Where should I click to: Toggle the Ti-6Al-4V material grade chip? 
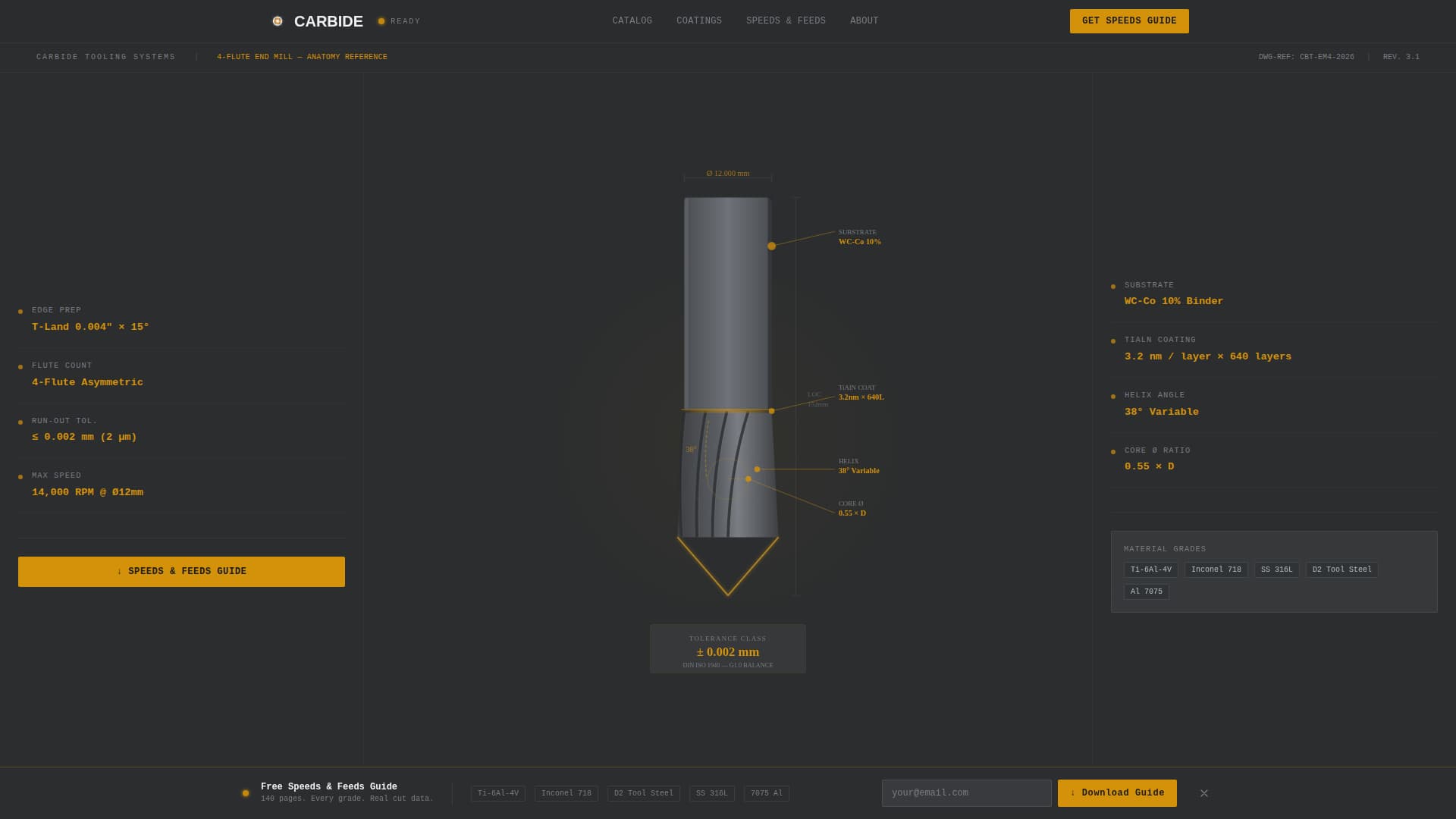coord(1150,569)
